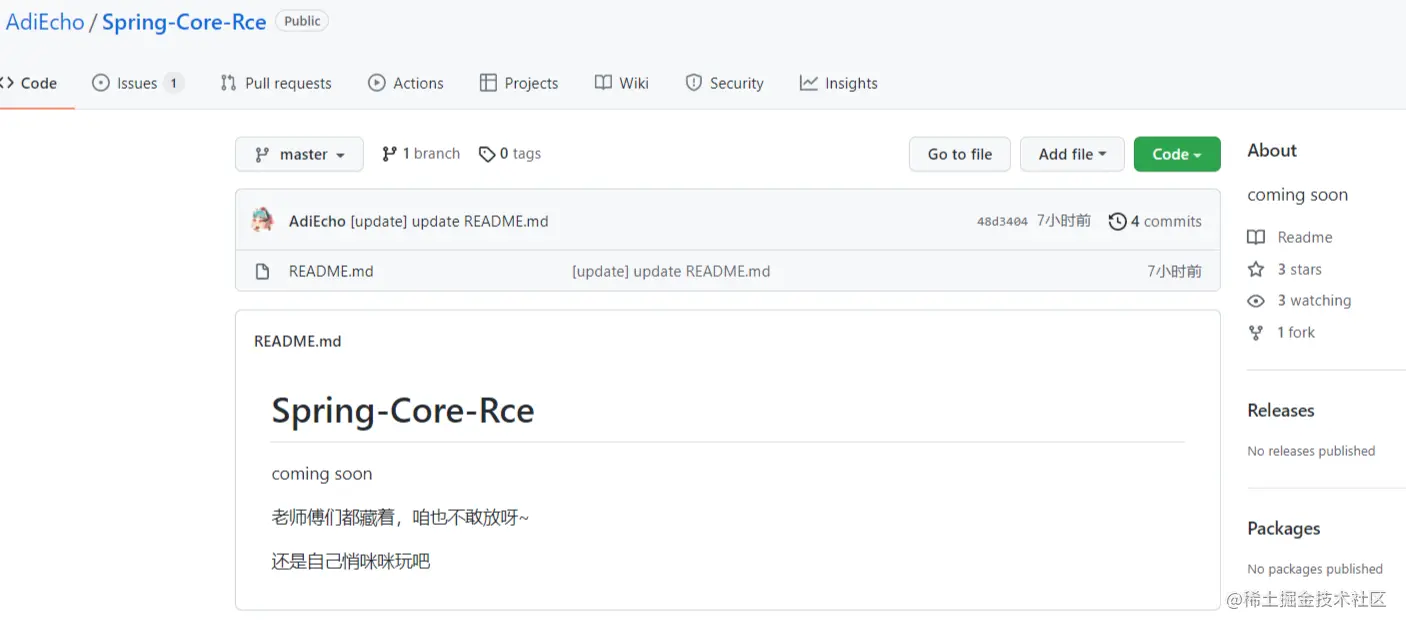Click the README paragraph 'coming soon'
Viewport: 1406px width, 629px height.
[322, 474]
